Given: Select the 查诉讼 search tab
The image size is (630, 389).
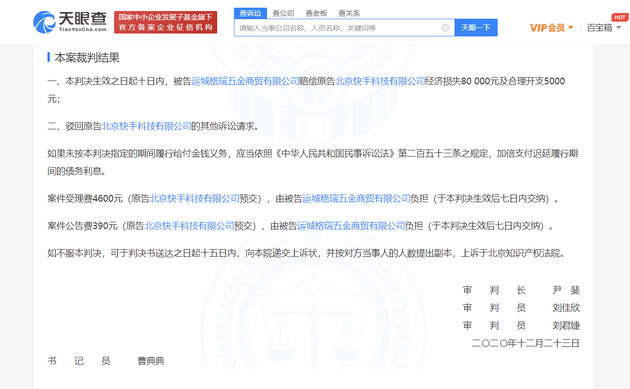Looking at the screenshot, I should click(250, 13).
